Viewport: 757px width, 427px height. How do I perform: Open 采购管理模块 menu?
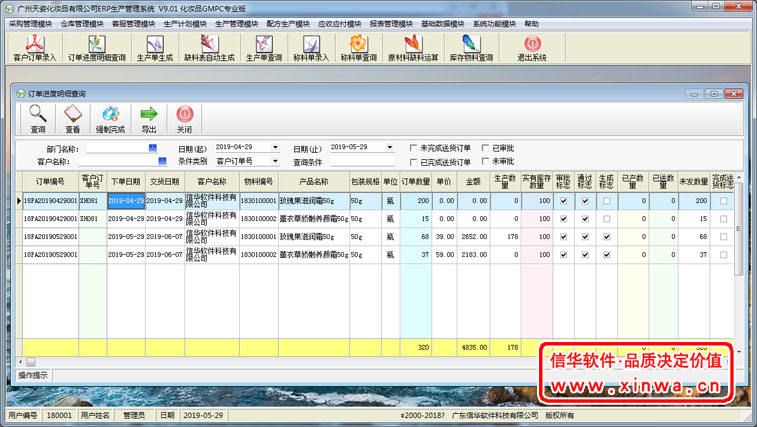pyautogui.click(x=30, y=24)
